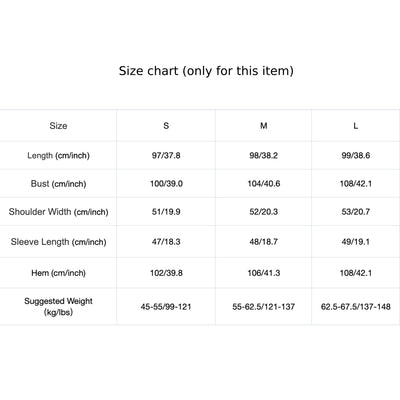Click the S column header

(x=166, y=126)
